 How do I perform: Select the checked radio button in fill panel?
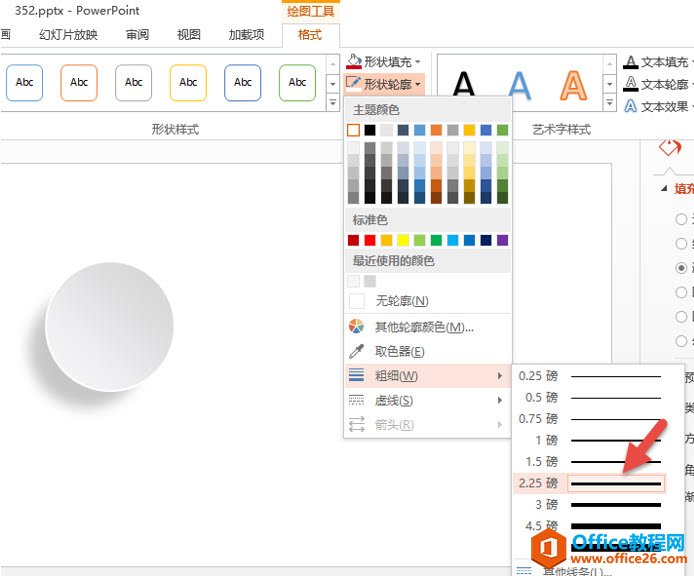pos(681,268)
